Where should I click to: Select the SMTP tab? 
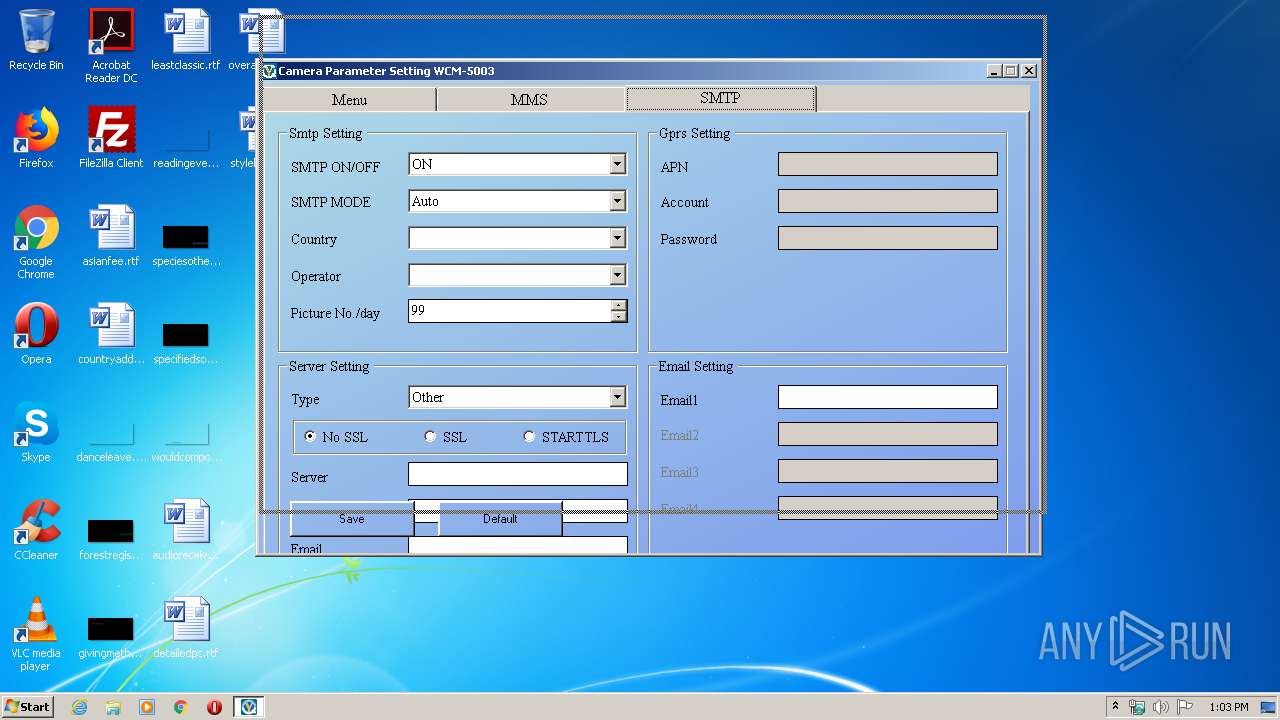point(720,98)
